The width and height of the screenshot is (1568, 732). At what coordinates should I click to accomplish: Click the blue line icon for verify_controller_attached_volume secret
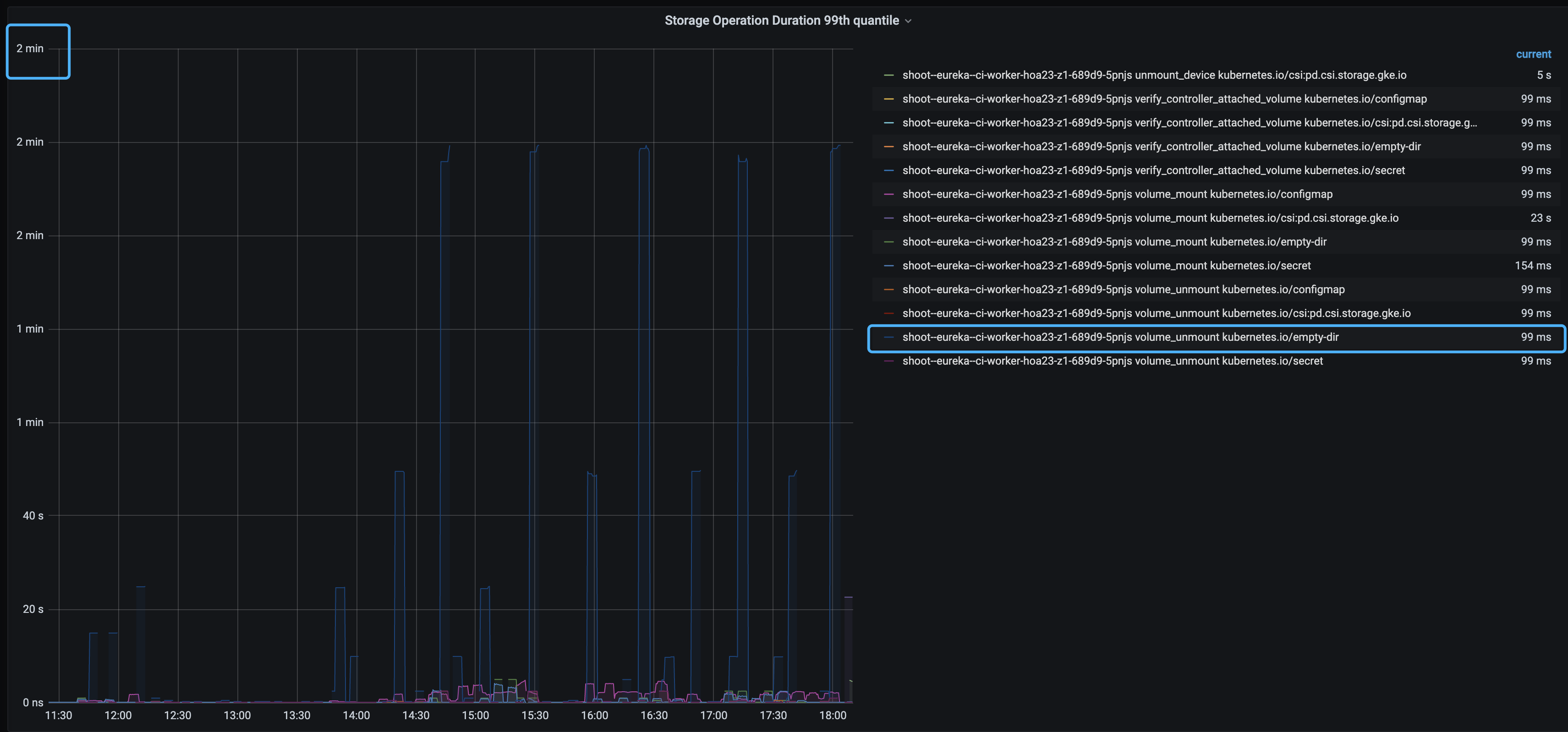pos(888,170)
